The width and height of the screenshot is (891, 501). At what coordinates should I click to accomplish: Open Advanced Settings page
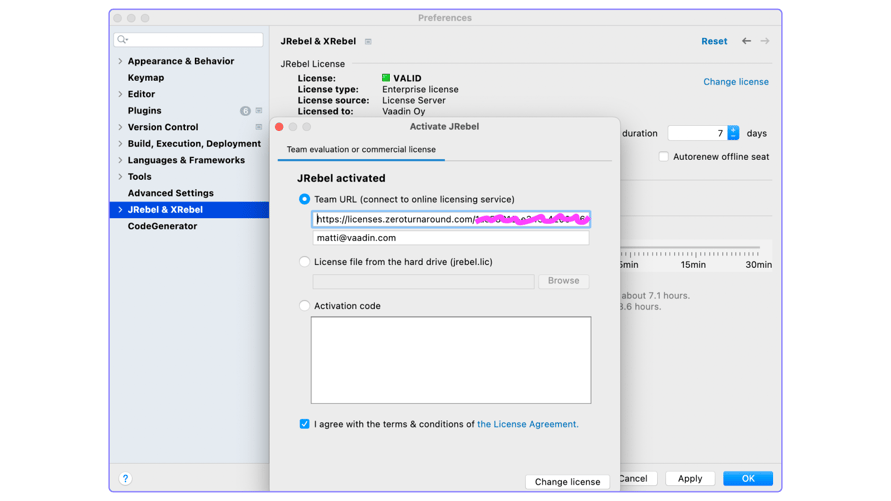click(x=170, y=193)
